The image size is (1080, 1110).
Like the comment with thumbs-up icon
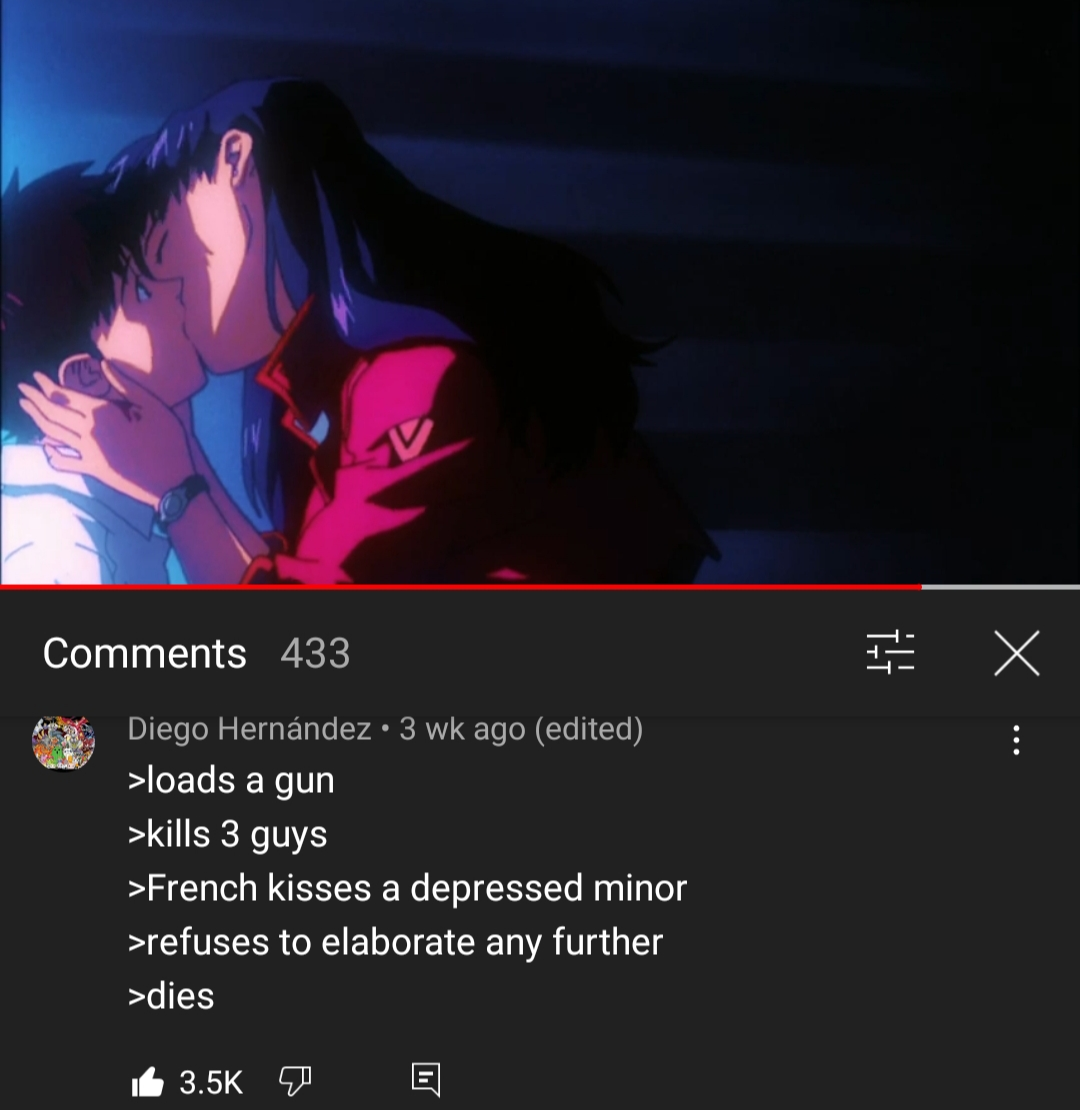[147, 1082]
